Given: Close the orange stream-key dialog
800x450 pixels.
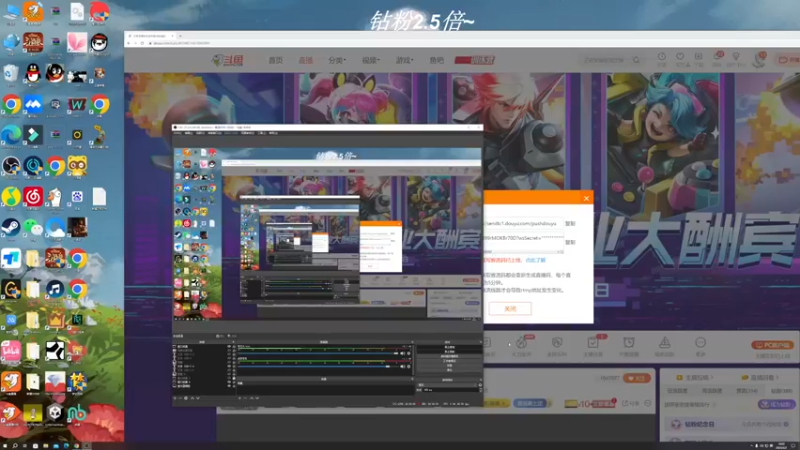Looking at the screenshot, I should tap(586, 198).
